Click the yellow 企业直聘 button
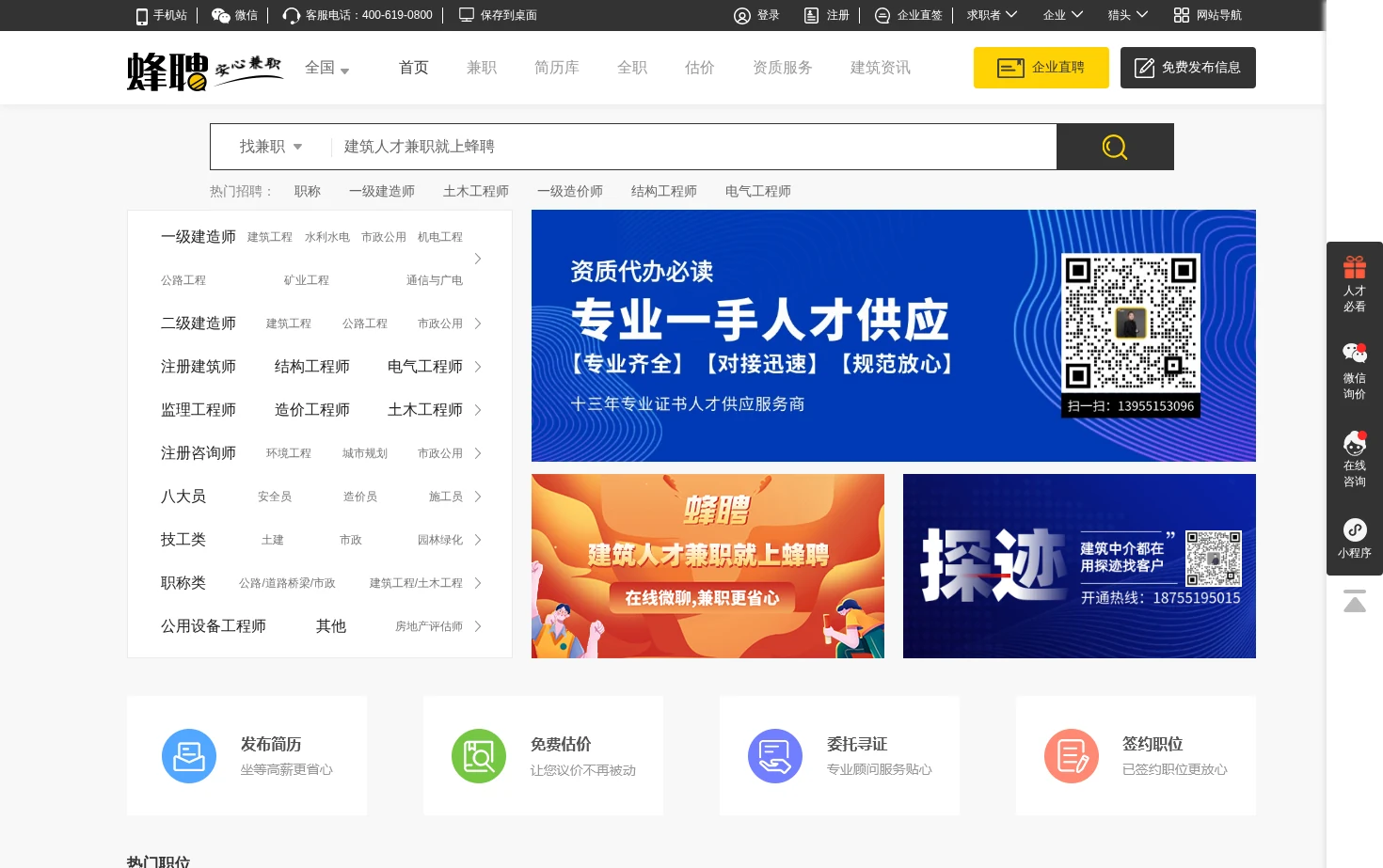The image size is (1383, 868). (x=1041, y=68)
